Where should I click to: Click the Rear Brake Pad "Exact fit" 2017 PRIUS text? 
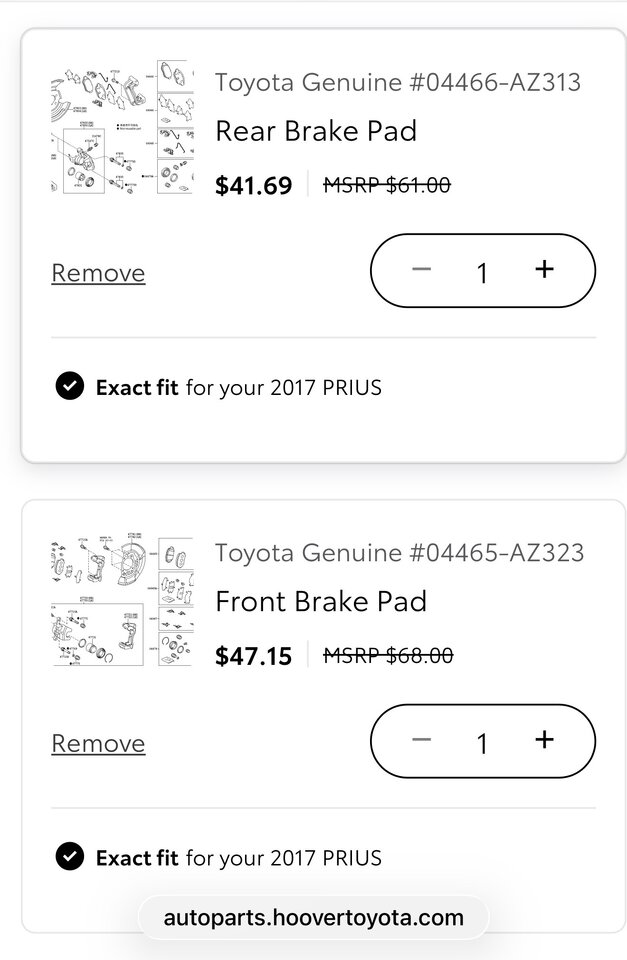238,387
